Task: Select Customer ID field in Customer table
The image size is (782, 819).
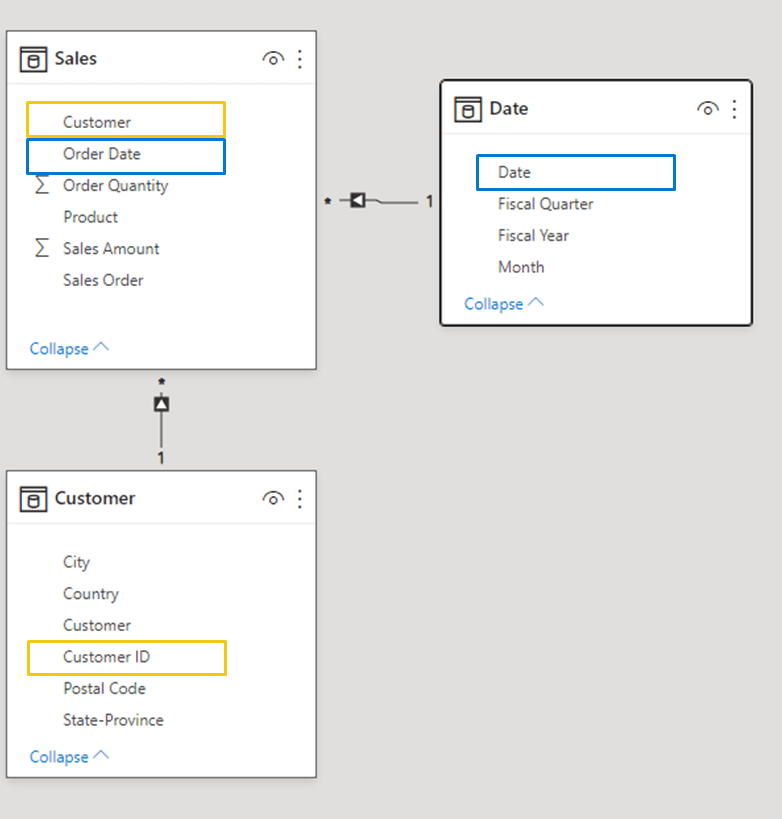Action: [106, 657]
